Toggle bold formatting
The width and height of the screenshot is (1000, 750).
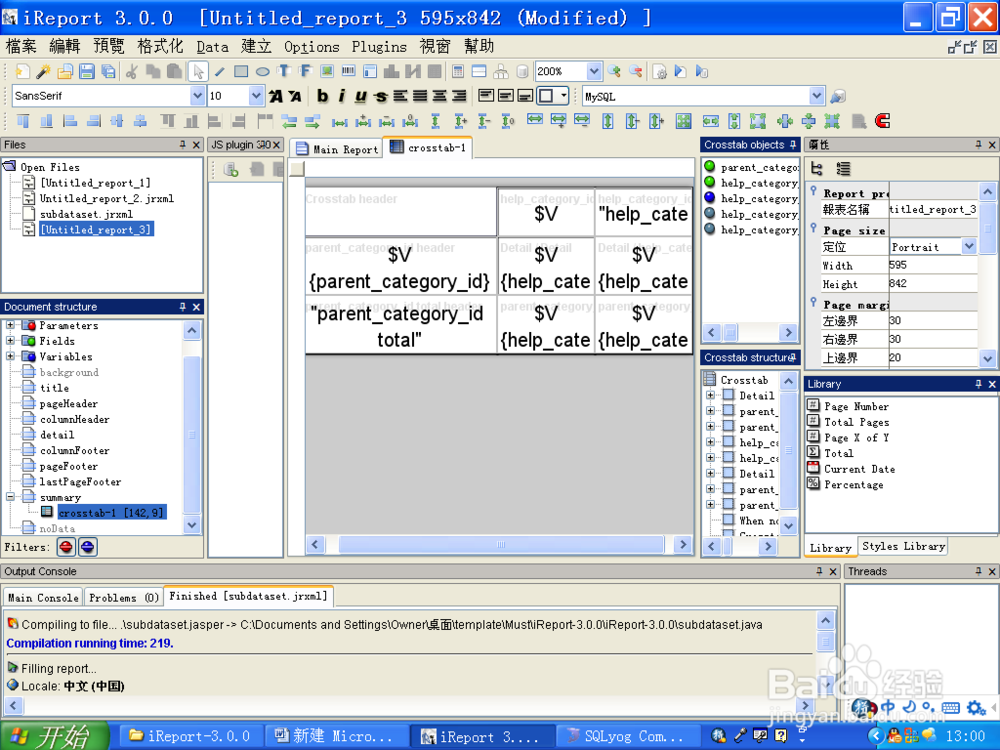323,96
